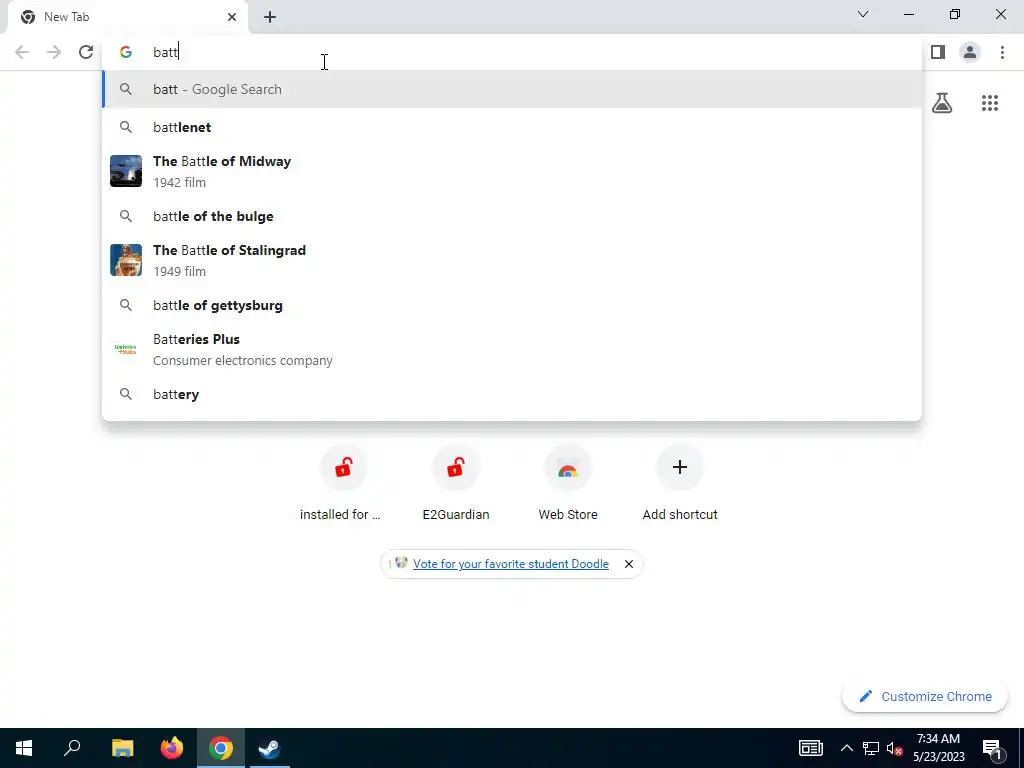Choose the 'battlenet' suggestion
Screen dimensions: 1024x768
coord(512,127)
